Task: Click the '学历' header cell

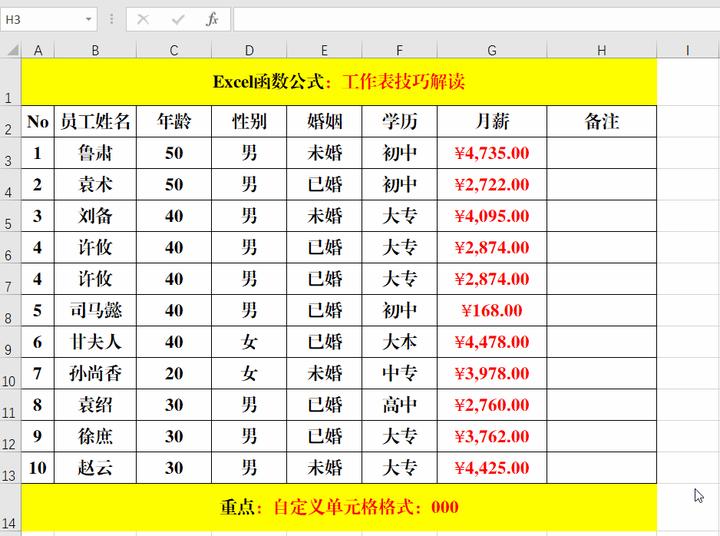Action: (x=399, y=121)
